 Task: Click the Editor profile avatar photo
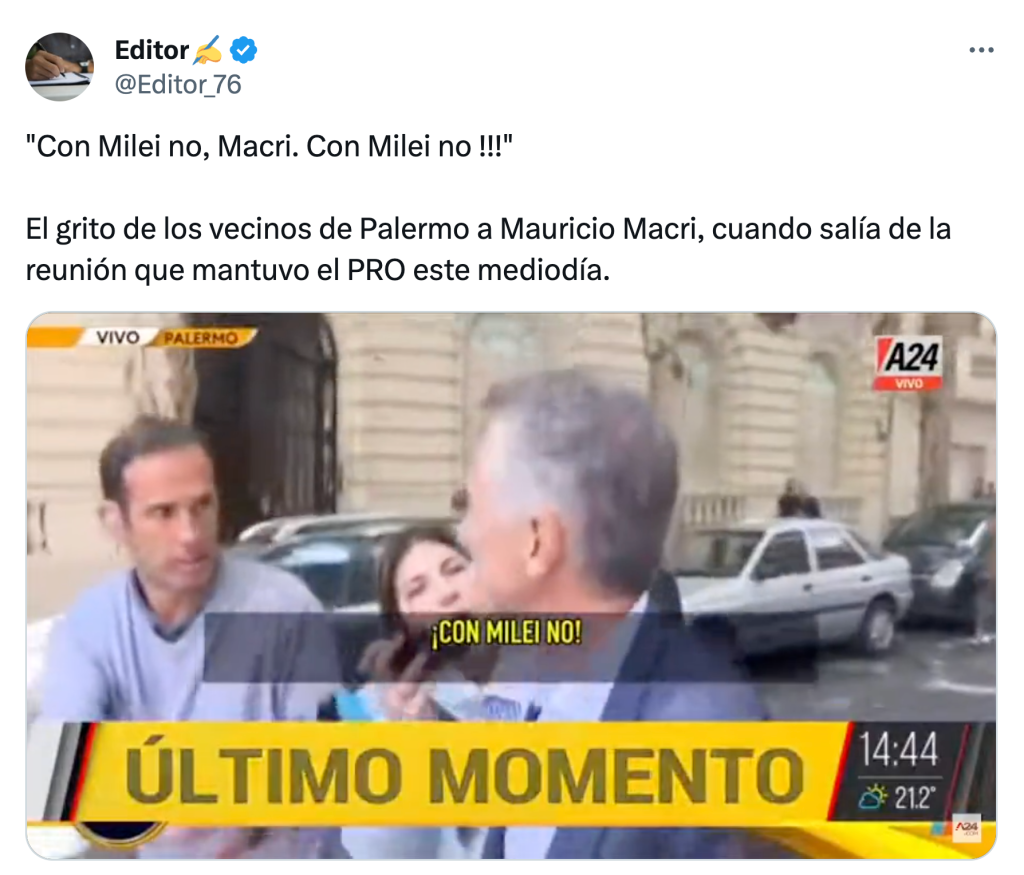[59, 67]
